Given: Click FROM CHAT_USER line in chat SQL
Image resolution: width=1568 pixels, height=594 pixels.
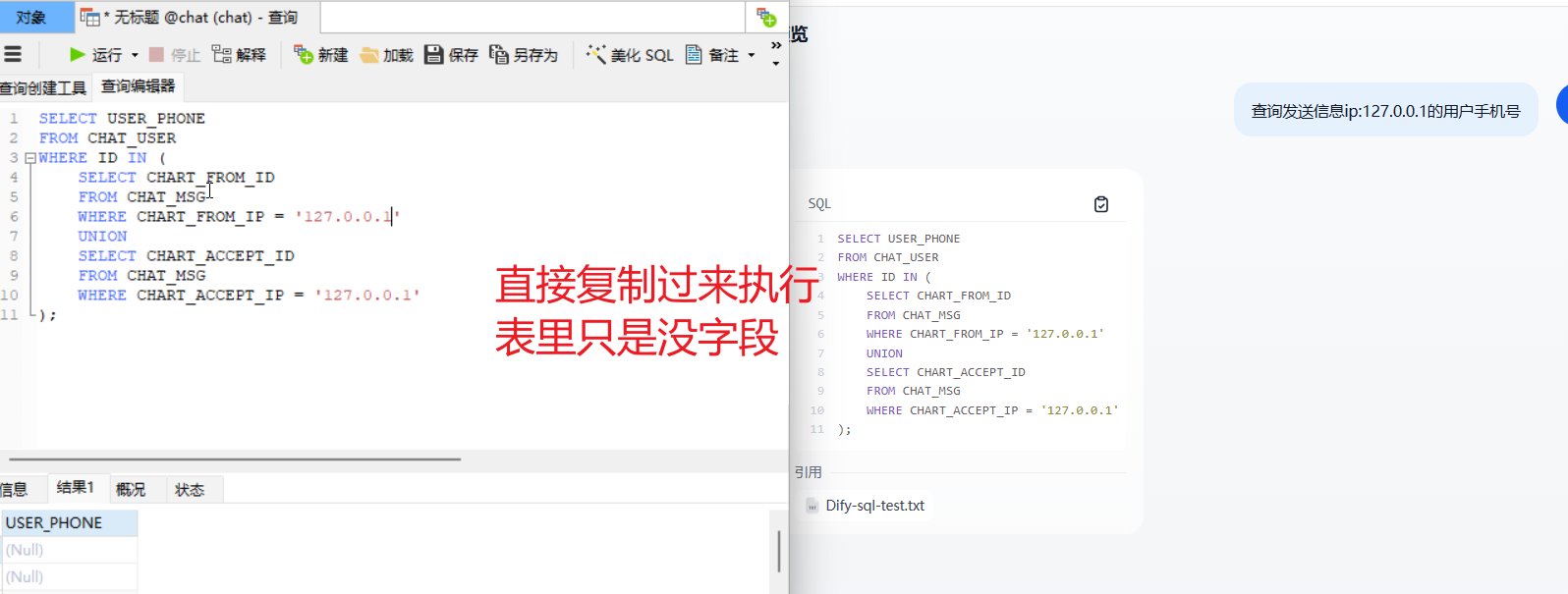Looking at the screenshot, I should 888,257.
